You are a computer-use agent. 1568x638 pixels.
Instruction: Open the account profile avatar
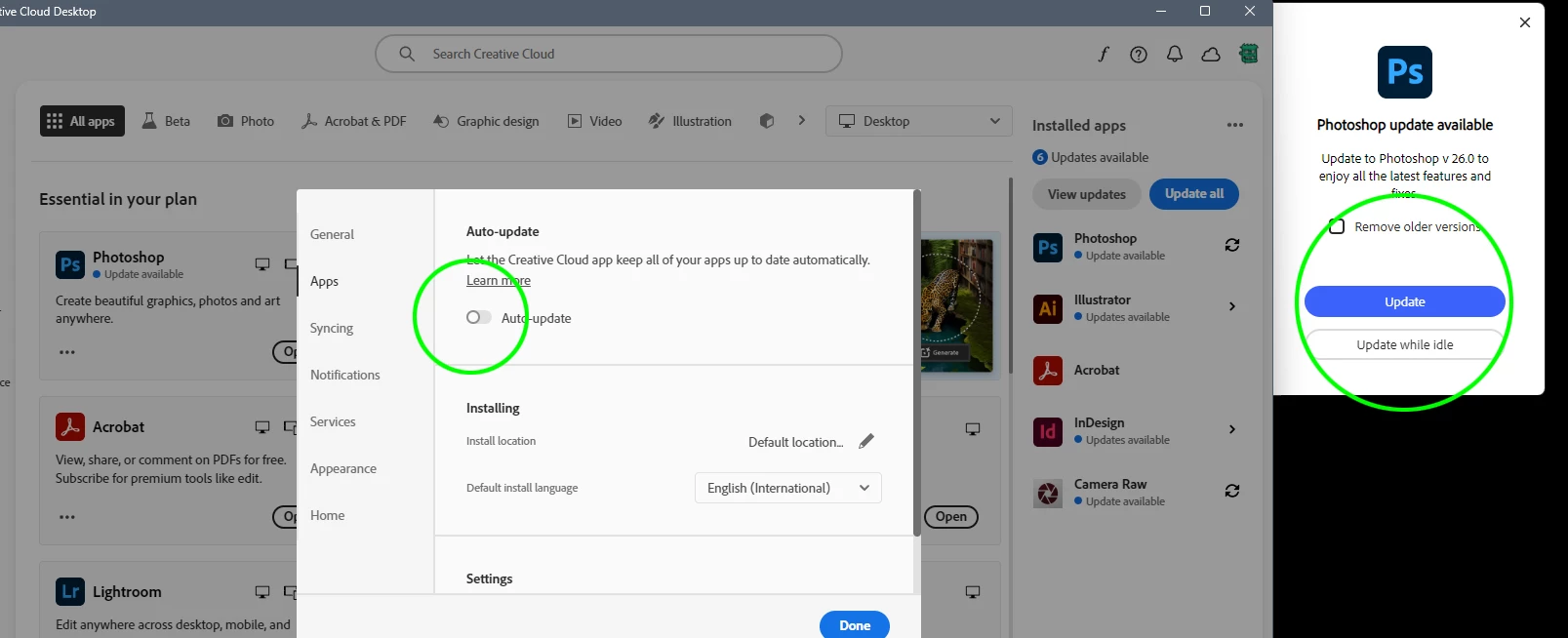pos(1249,54)
